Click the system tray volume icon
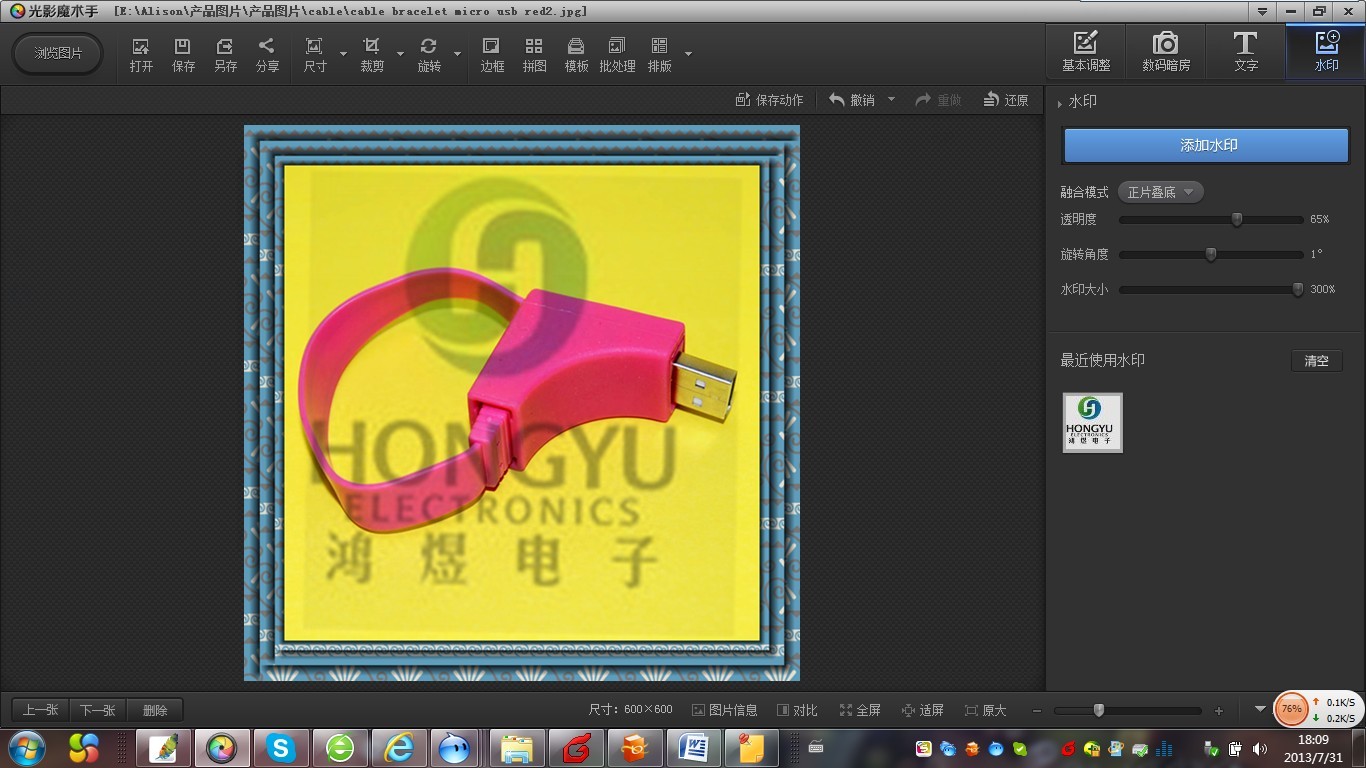This screenshot has height=768, width=1366. (x=1258, y=748)
